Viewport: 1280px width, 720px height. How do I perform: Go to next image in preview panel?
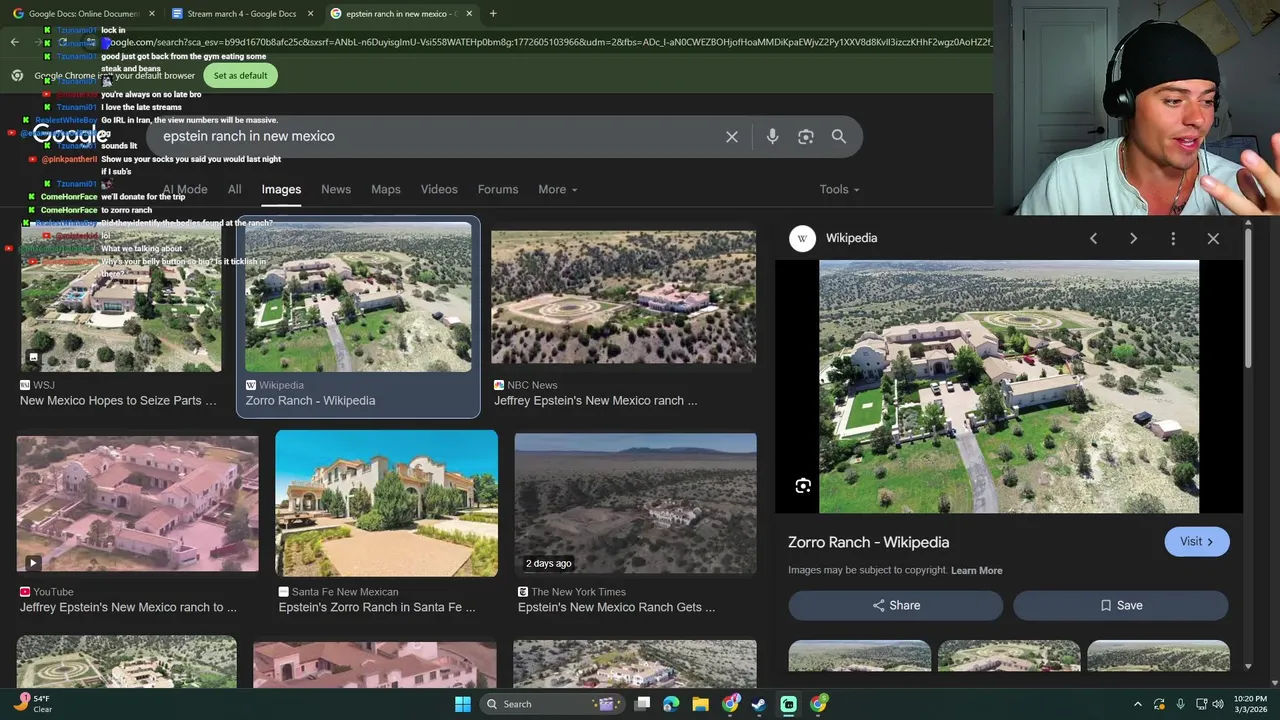1133,239
